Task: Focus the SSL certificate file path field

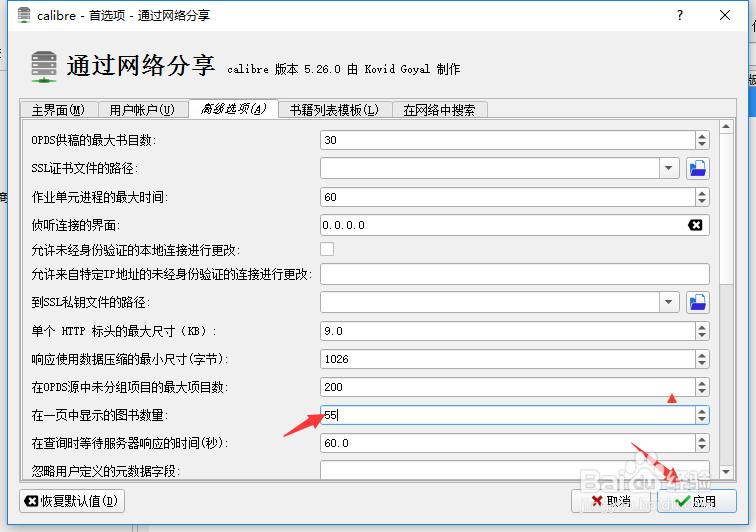Action: (x=490, y=168)
